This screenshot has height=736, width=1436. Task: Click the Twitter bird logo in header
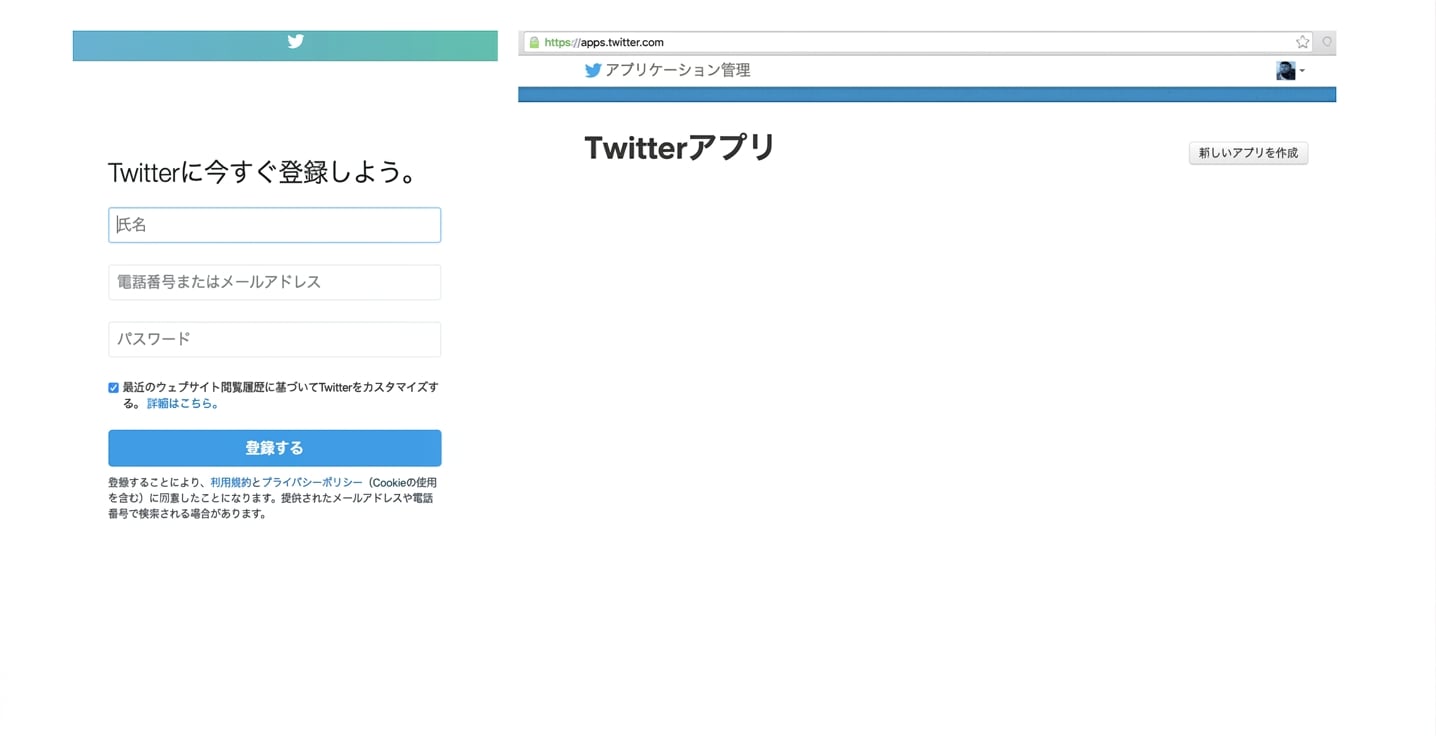pyautogui.click(x=295, y=42)
